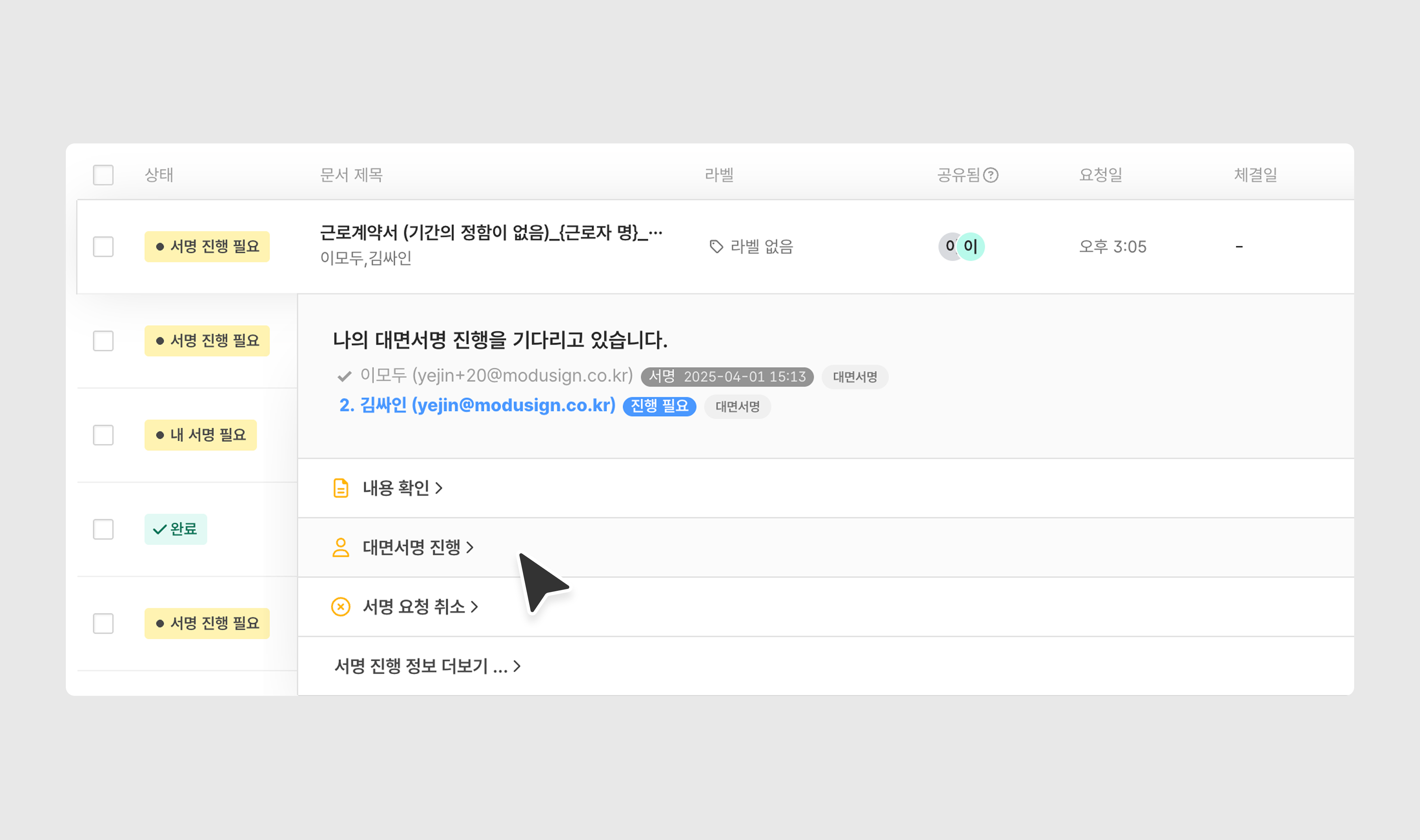This screenshot has width=1420, height=840.
Task: Click the person icon beside 대면서명 진행
Action: click(341, 547)
